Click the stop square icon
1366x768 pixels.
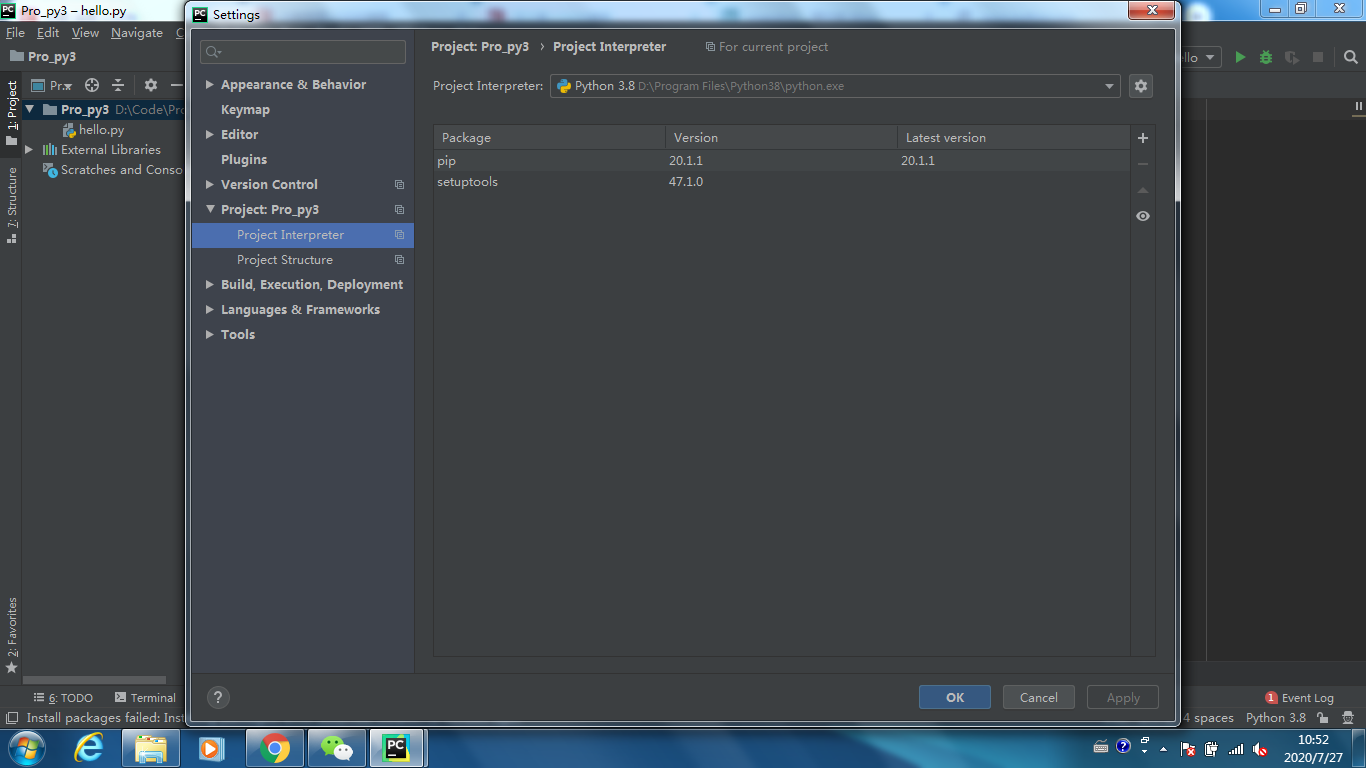pyautogui.click(x=1318, y=58)
